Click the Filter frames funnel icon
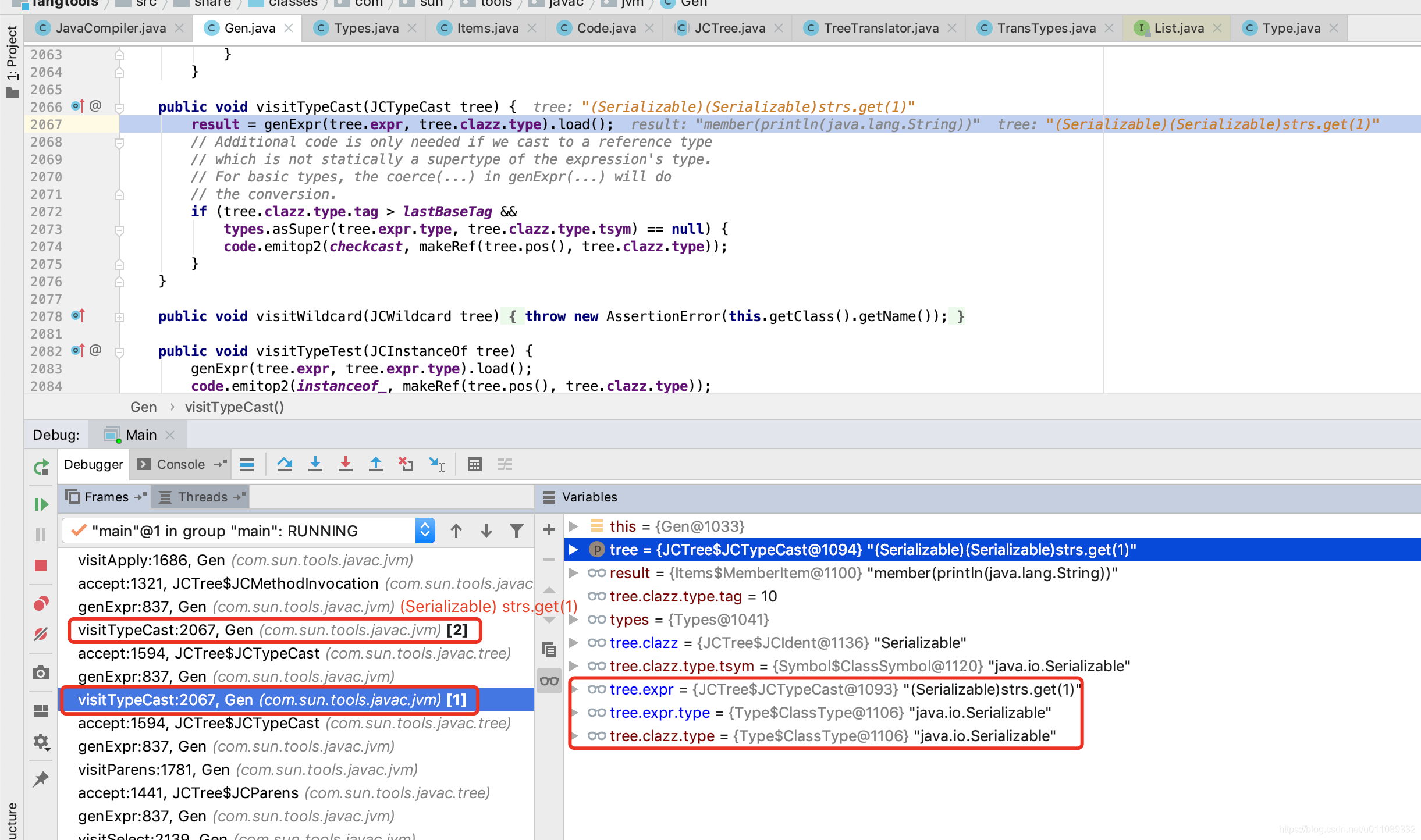This screenshot has height=840, width=1421. [x=516, y=531]
